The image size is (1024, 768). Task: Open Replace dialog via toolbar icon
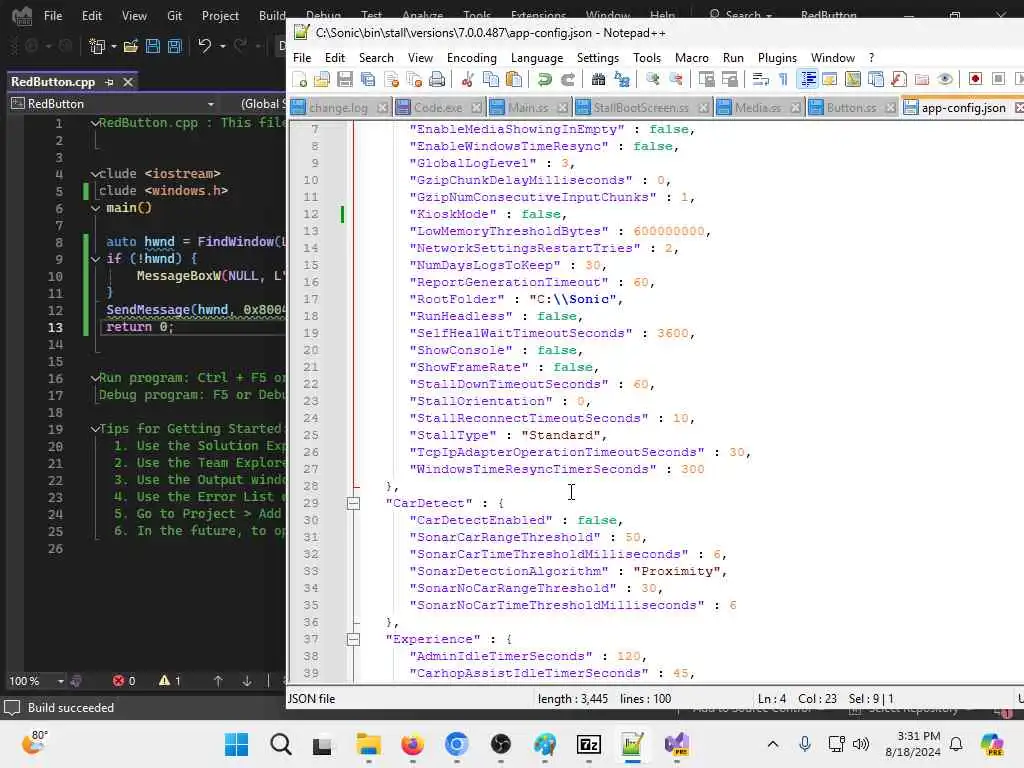tap(622, 80)
